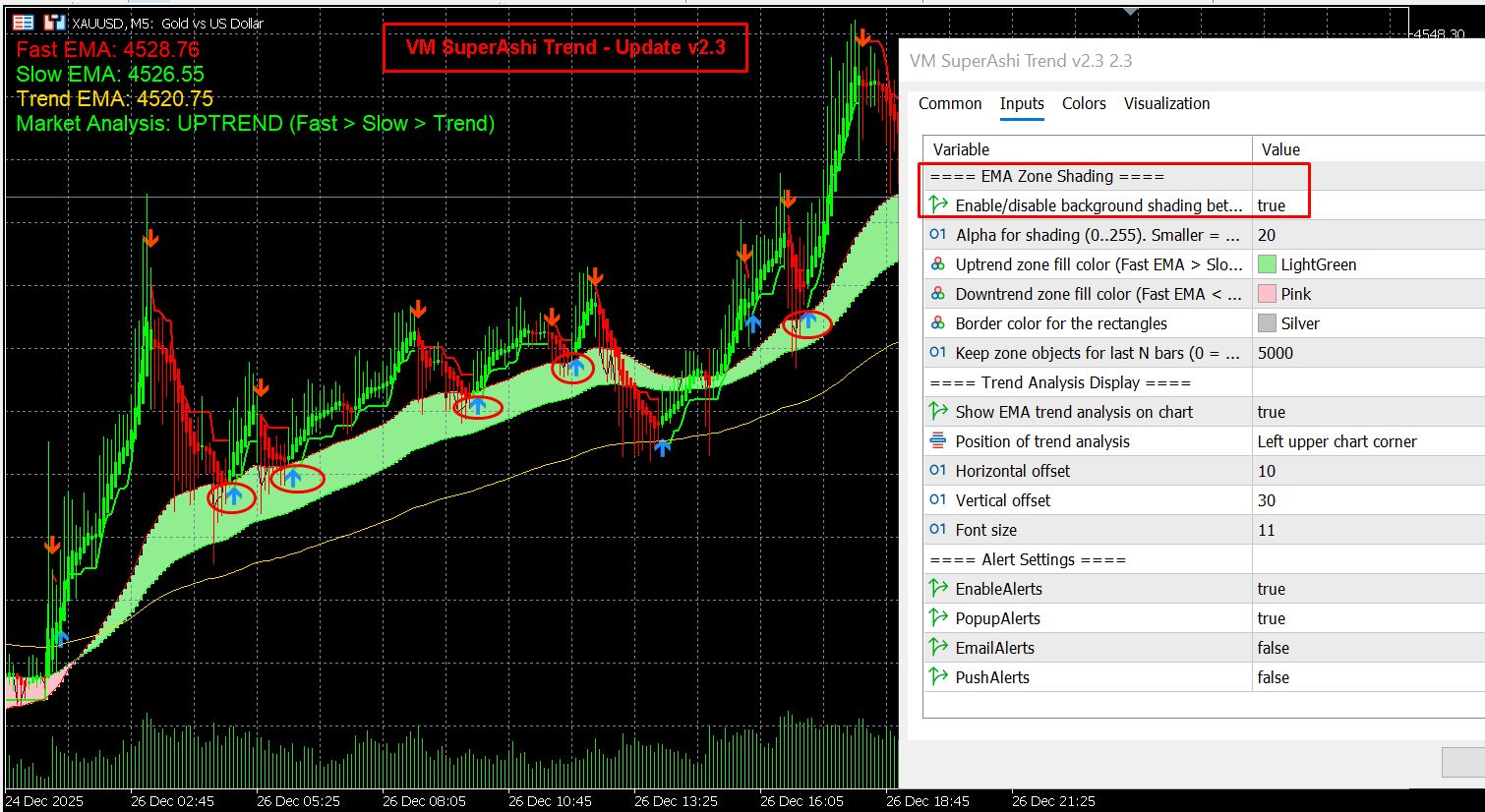Pick the Pink color swatch

pos(1267,294)
